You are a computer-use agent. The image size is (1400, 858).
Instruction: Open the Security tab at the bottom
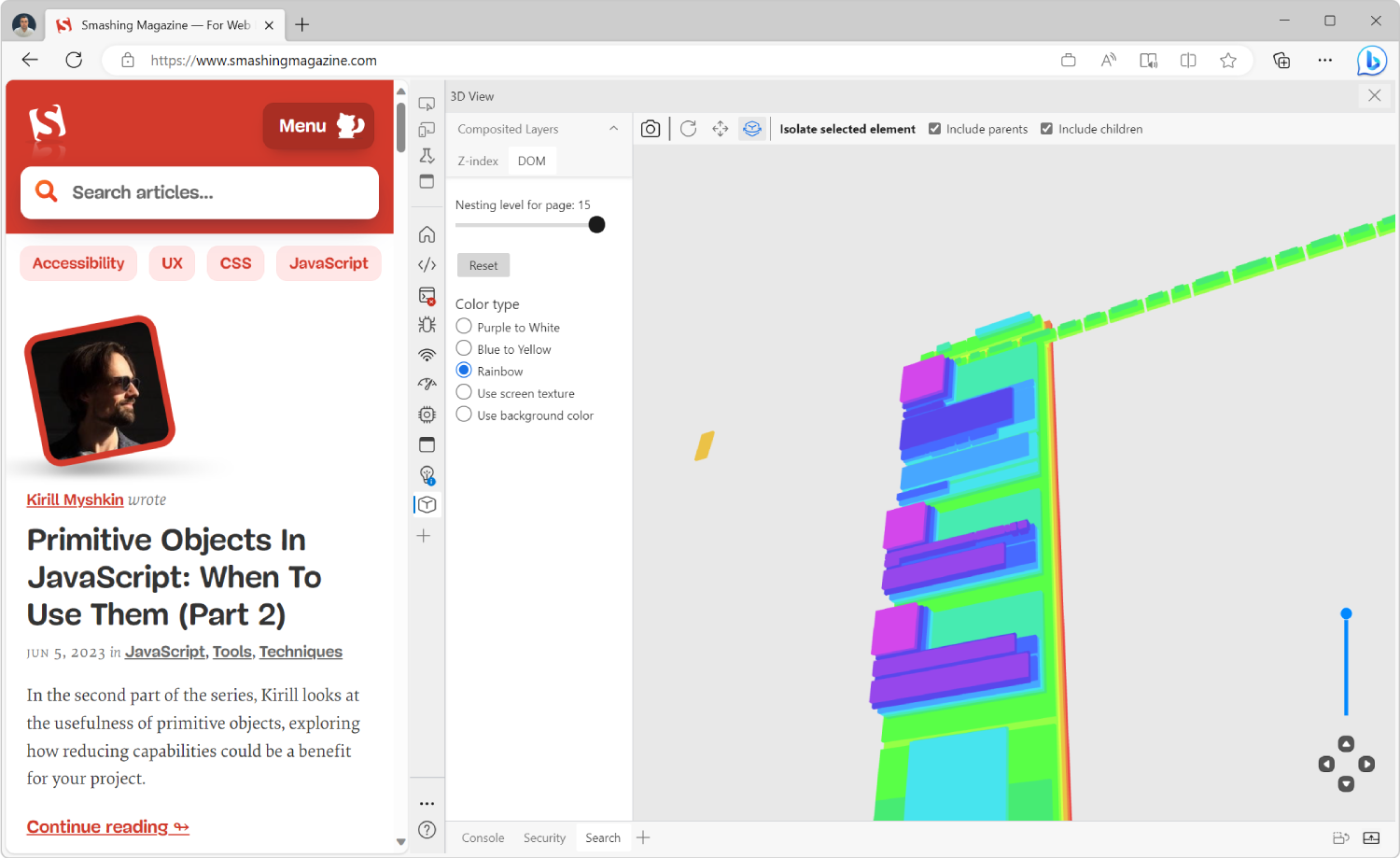coord(544,837)
